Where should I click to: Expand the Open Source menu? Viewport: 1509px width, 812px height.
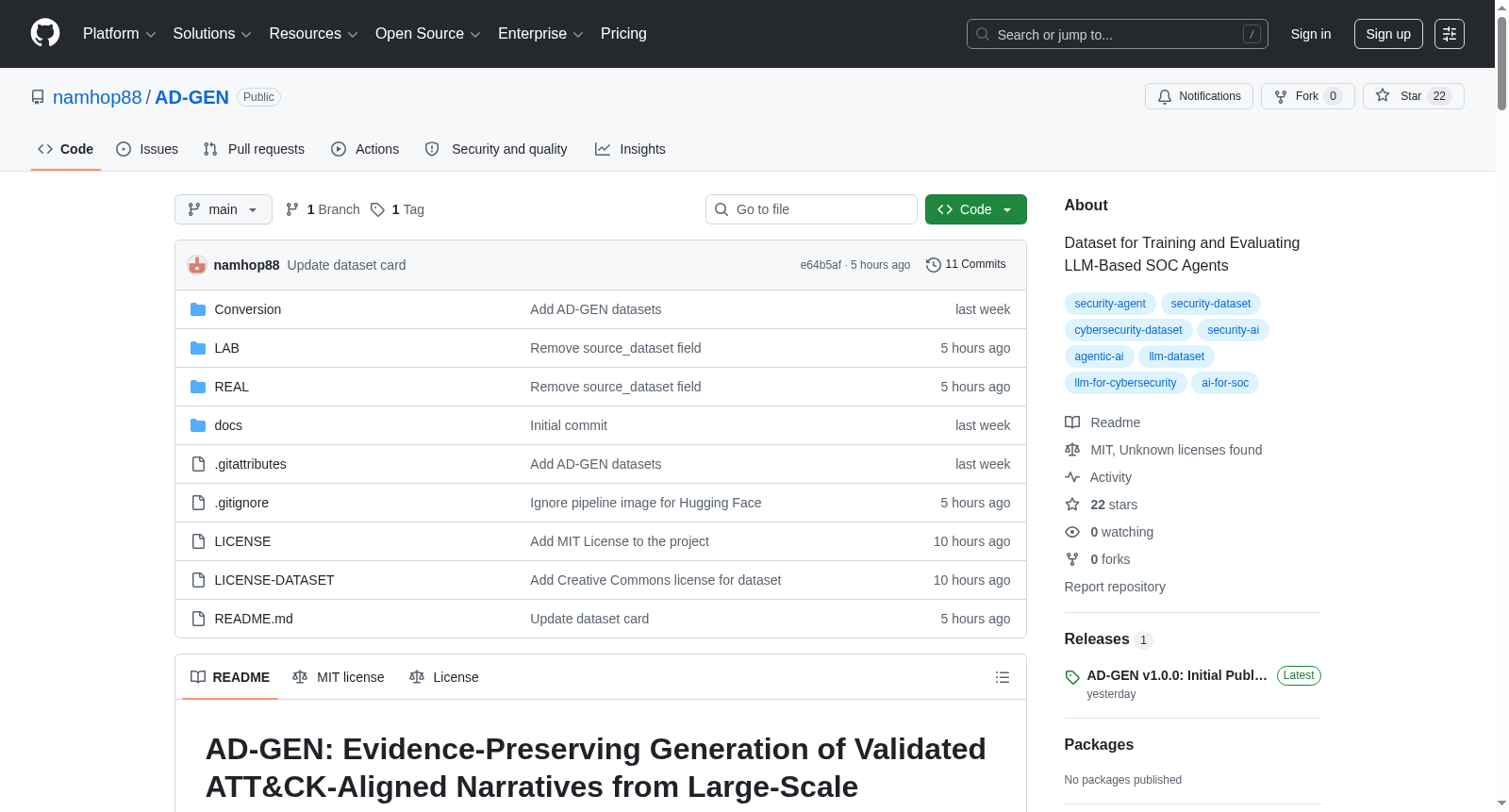point(428,34)
